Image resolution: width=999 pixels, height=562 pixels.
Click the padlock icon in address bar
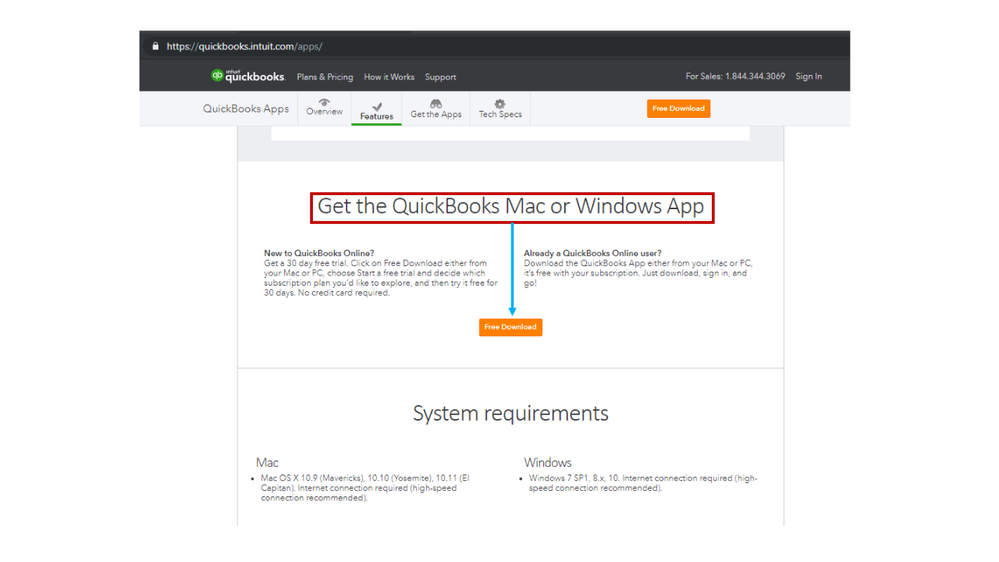pos(155,46)
